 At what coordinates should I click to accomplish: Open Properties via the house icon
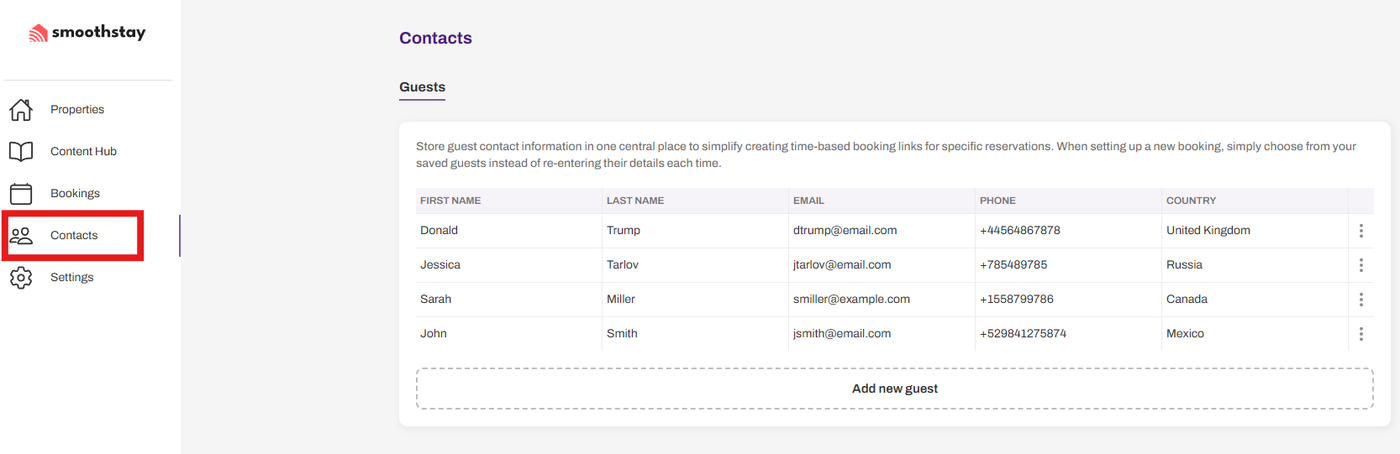pyautogui.click(x=21, y=110)
